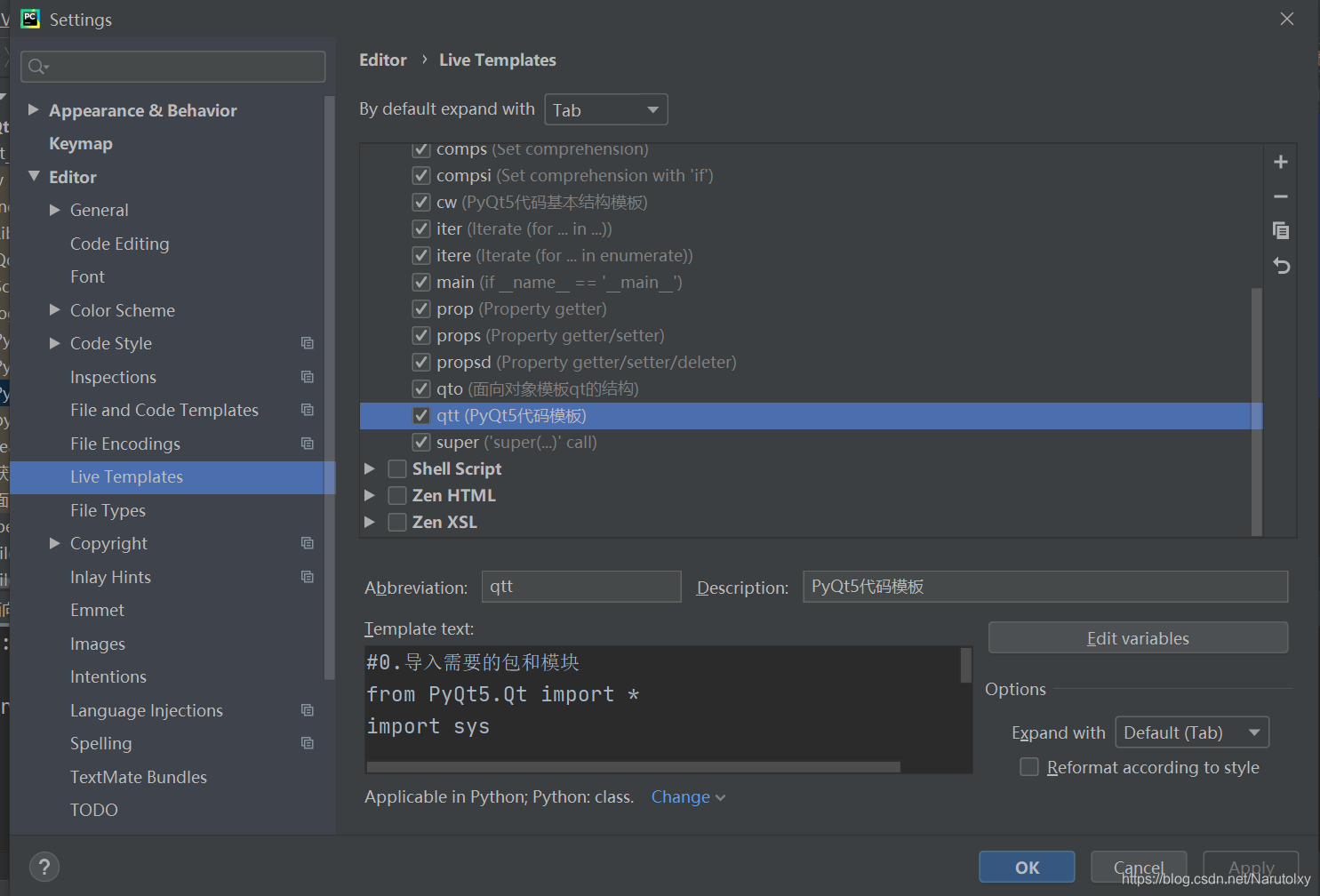Select the propsd template row
The height and width of the screenshot is (896, 1320).
click(x=811, y=362)
